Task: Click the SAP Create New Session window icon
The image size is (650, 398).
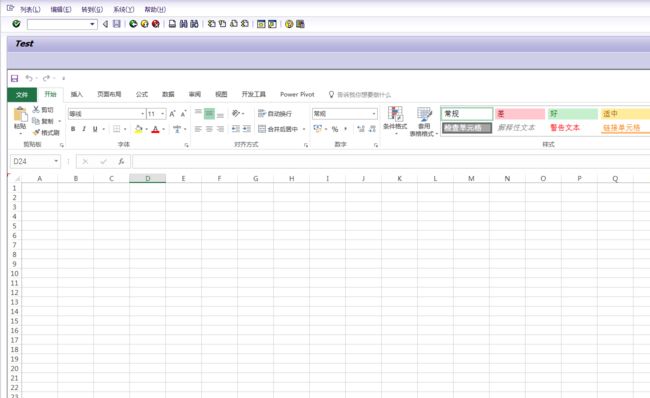Action: click(261, 24)
